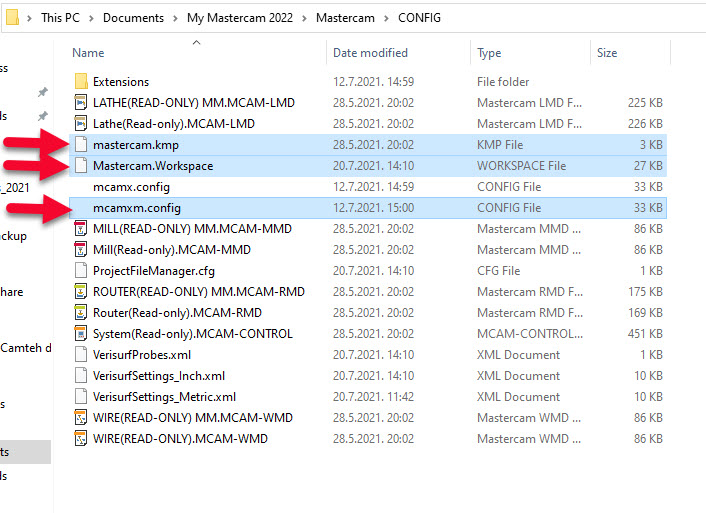Image resolution: width=706 pixels, height=513 pixels.
Task: Click the 12.7.2021. 15:00 date cell
Action: point(373,208)
